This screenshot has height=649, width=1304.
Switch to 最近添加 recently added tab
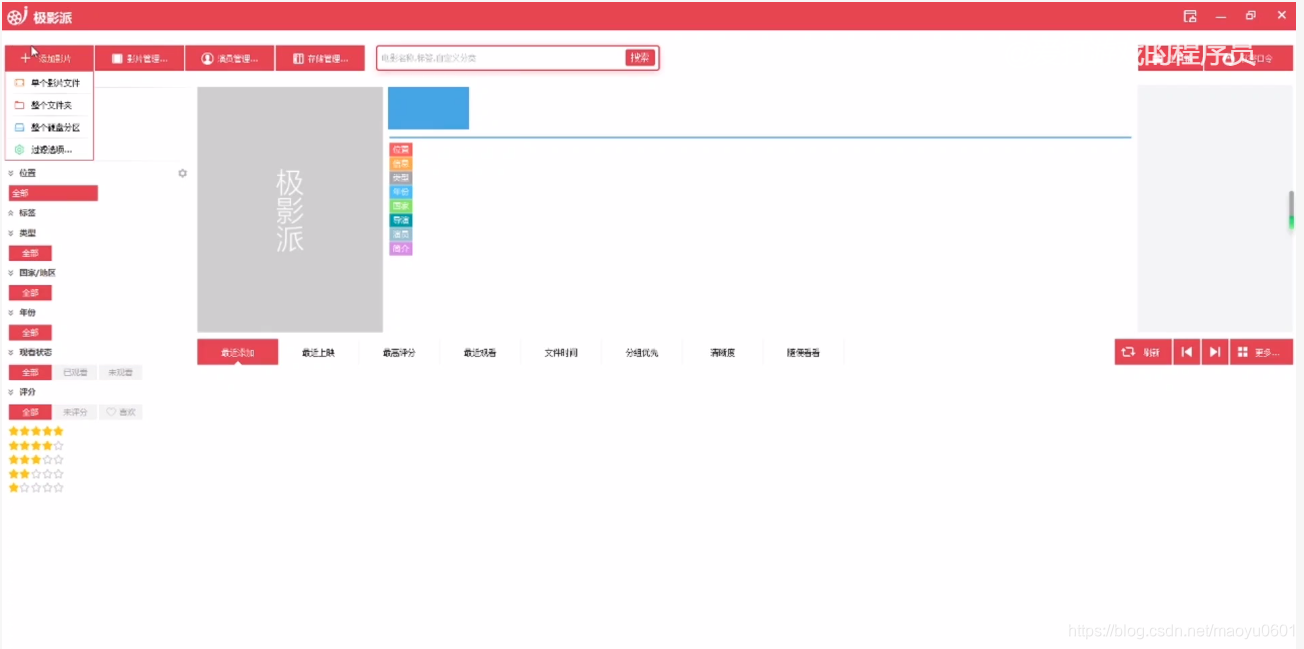(x=238, y=352)
